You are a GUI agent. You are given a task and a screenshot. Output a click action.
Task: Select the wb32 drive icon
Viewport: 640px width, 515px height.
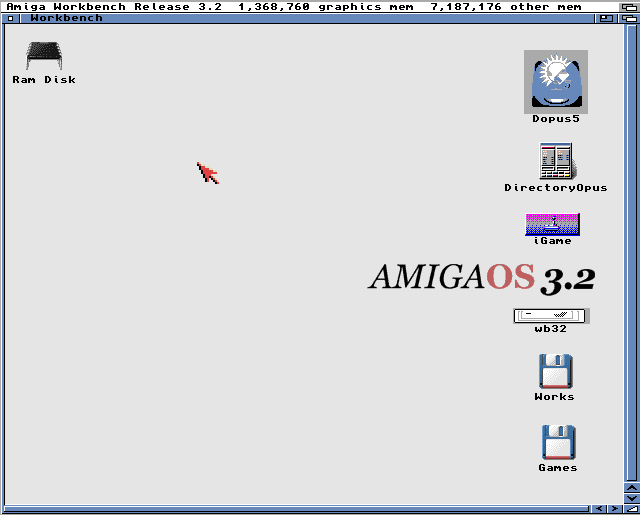(551, 316)
